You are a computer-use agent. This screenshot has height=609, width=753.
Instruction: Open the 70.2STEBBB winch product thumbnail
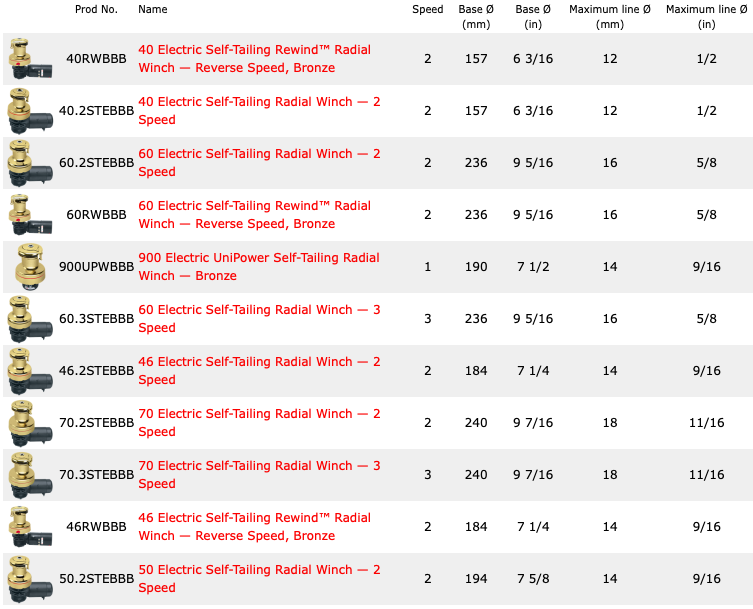click(31, 423)
